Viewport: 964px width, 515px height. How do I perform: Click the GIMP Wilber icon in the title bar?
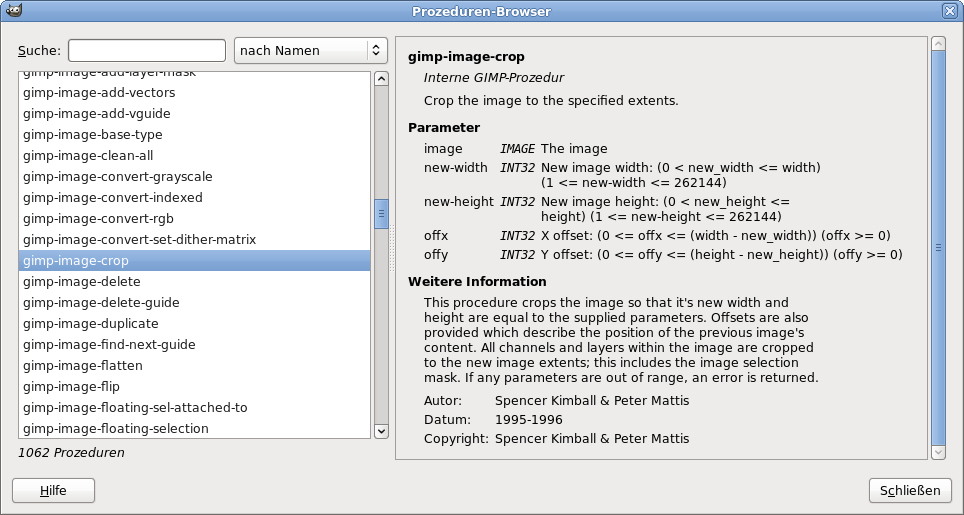14,10
